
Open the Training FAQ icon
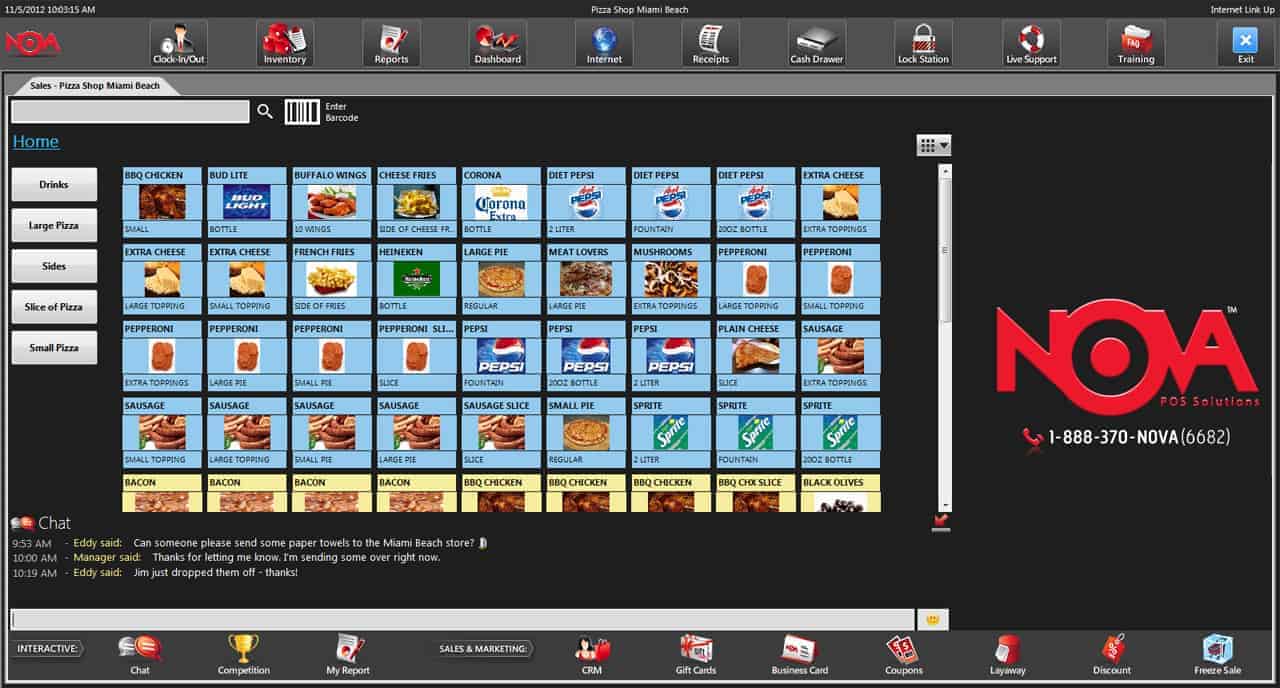[1136, 43]
